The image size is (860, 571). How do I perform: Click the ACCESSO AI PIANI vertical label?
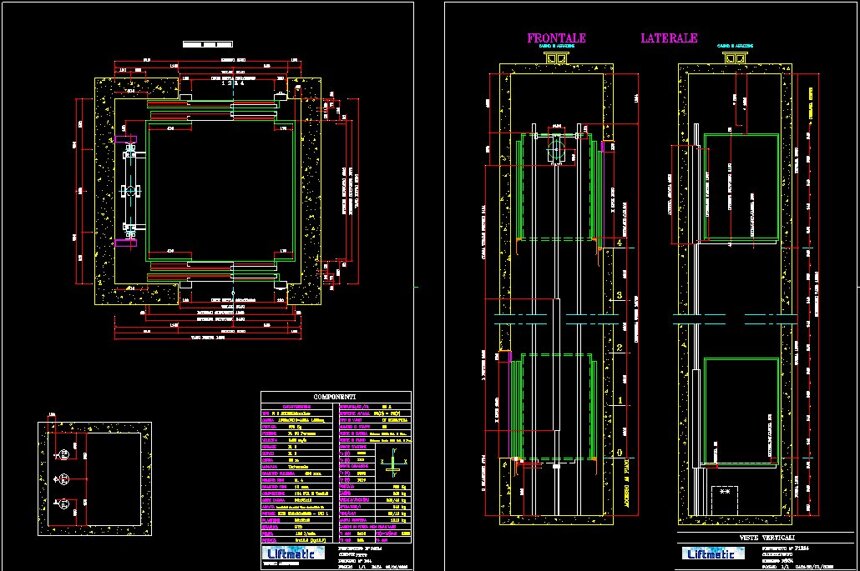coord(627,483)
